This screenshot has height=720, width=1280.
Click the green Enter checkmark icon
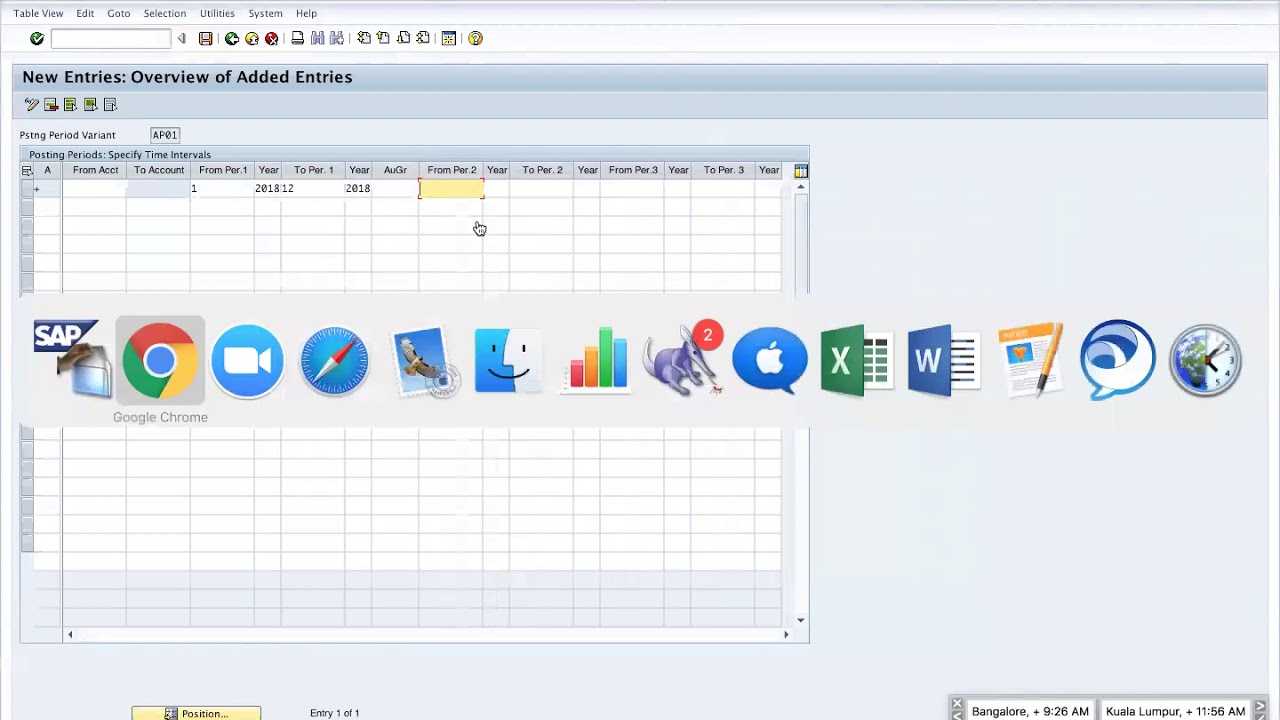click(x=37, y=38)
